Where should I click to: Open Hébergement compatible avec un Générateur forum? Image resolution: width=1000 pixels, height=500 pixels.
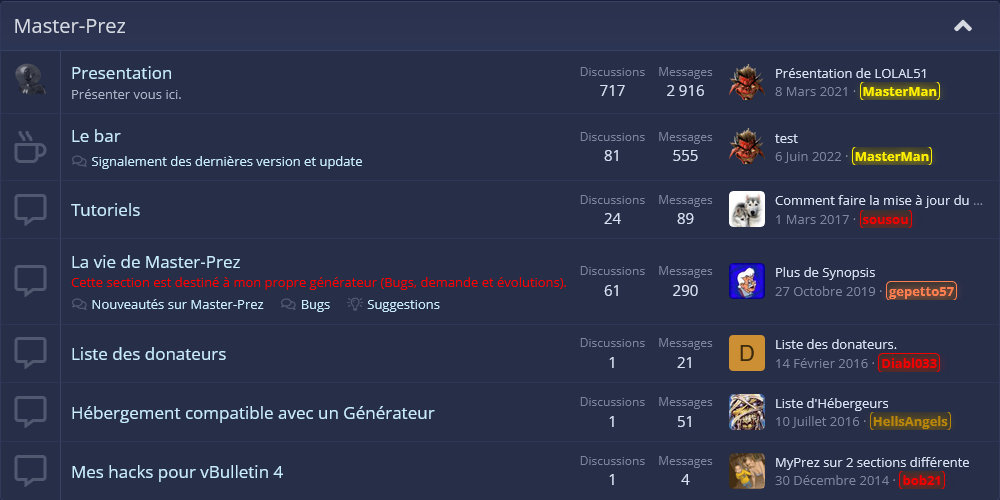(253, 413)
